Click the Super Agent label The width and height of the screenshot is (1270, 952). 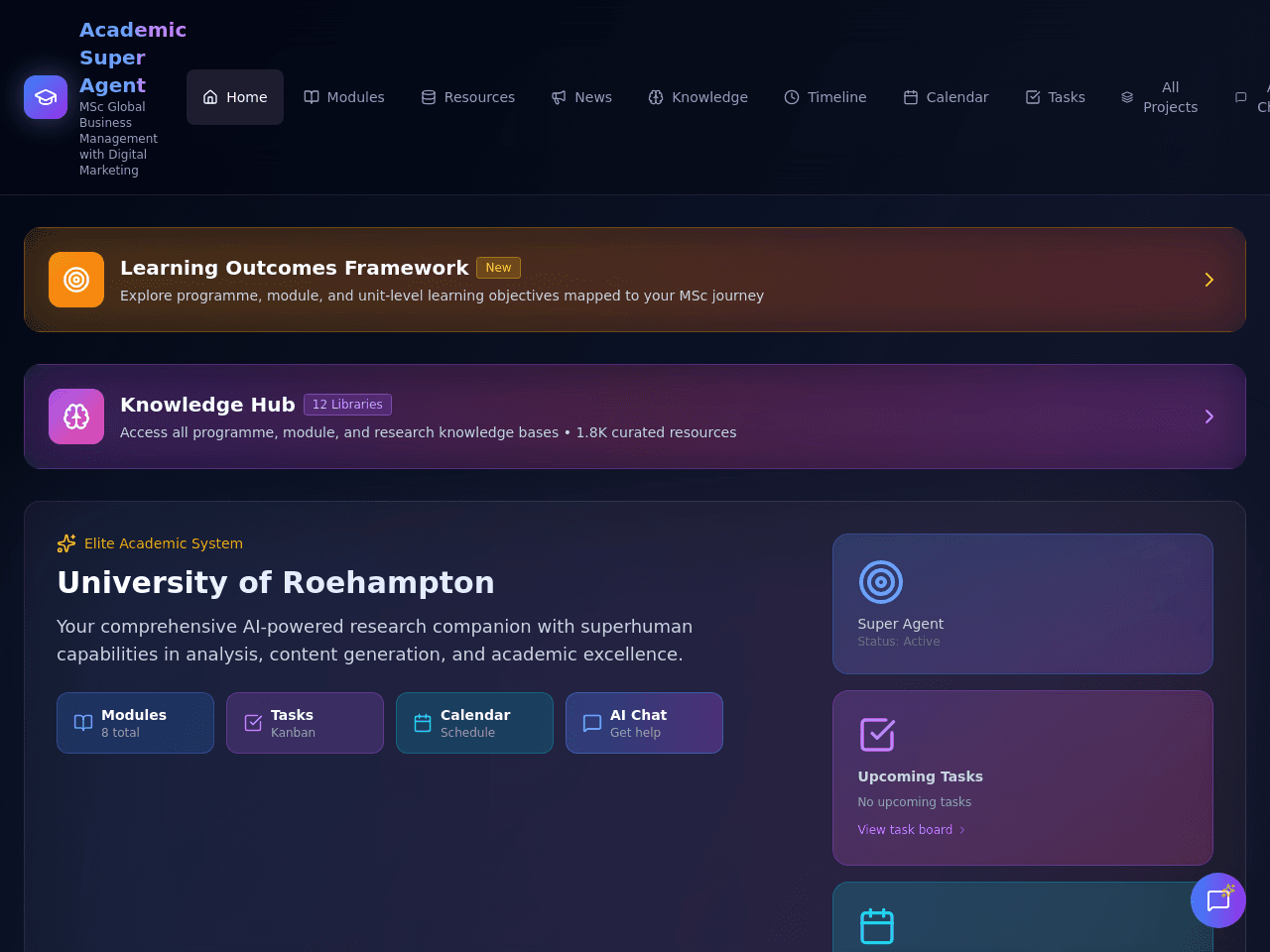click(901, 624)
